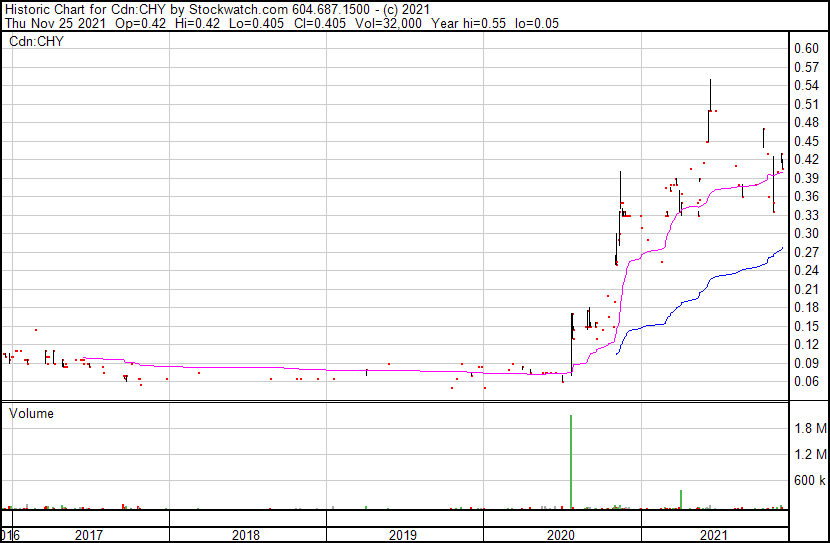The height and width of the screenshot is (543, 830).
Task: Click the 0.42 price axis label
Action: [x=806, y=159]
